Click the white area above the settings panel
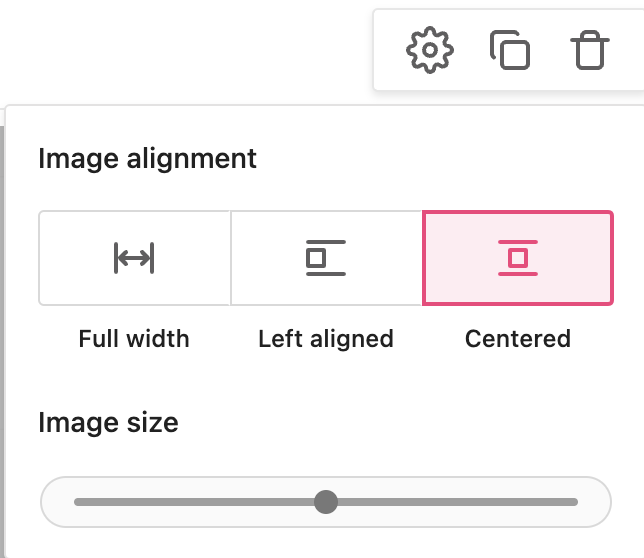 tap(180, 50)
